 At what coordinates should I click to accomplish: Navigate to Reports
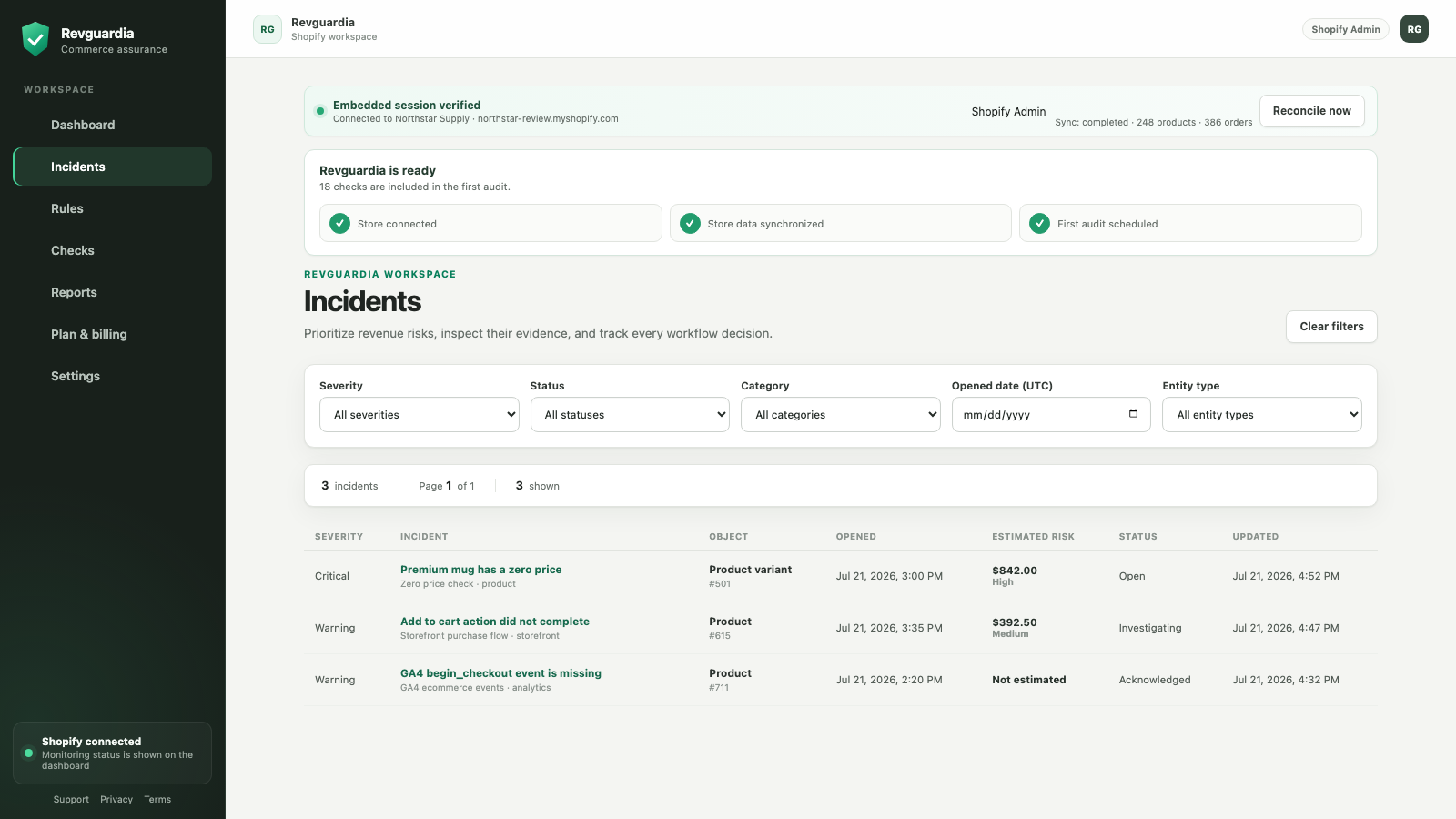pos(113,292)
